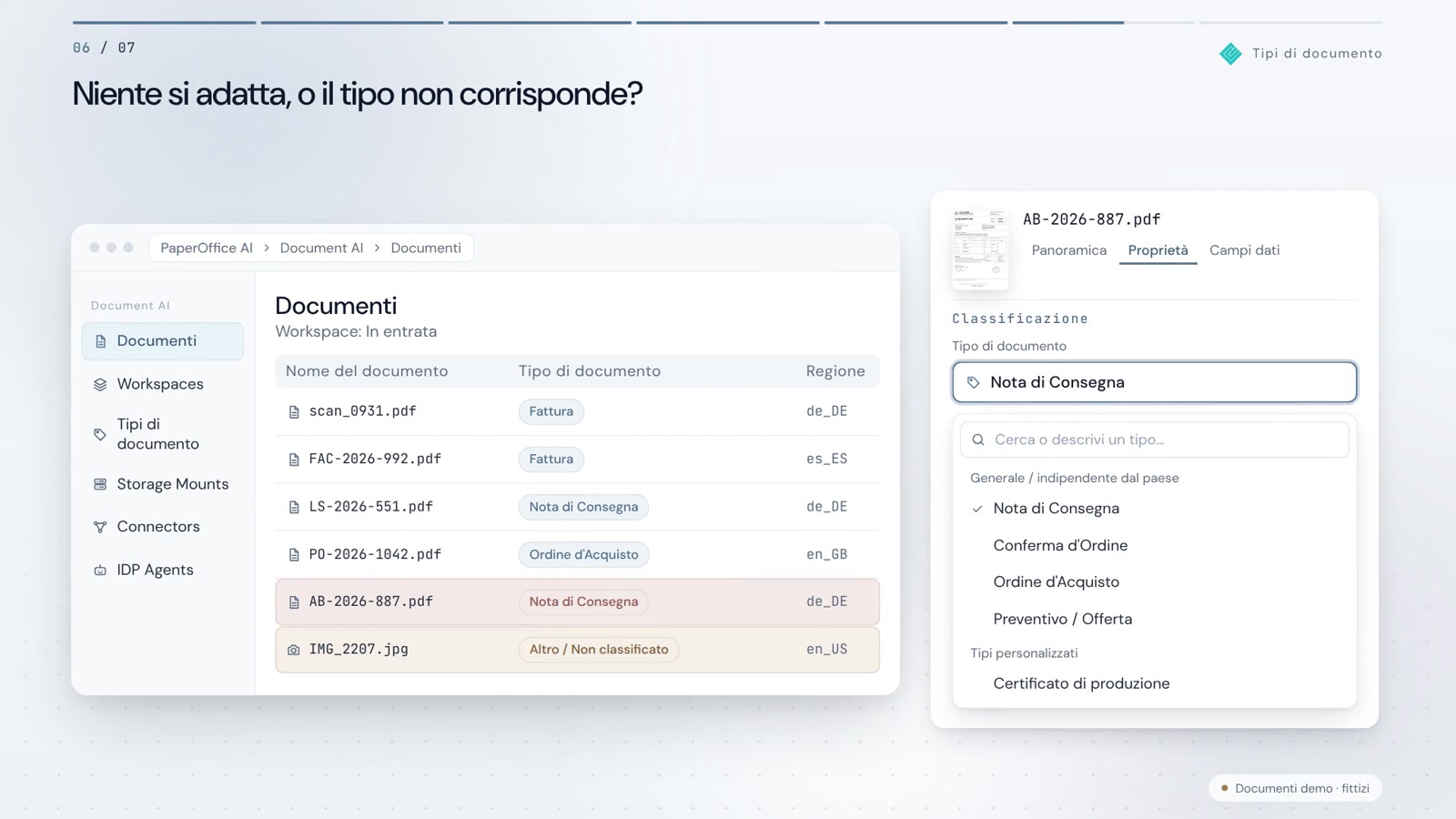Click Nota di Consegna tag for AB-2026-887.pdf
Screen dimensions: 1456x819
pos(583,602)
